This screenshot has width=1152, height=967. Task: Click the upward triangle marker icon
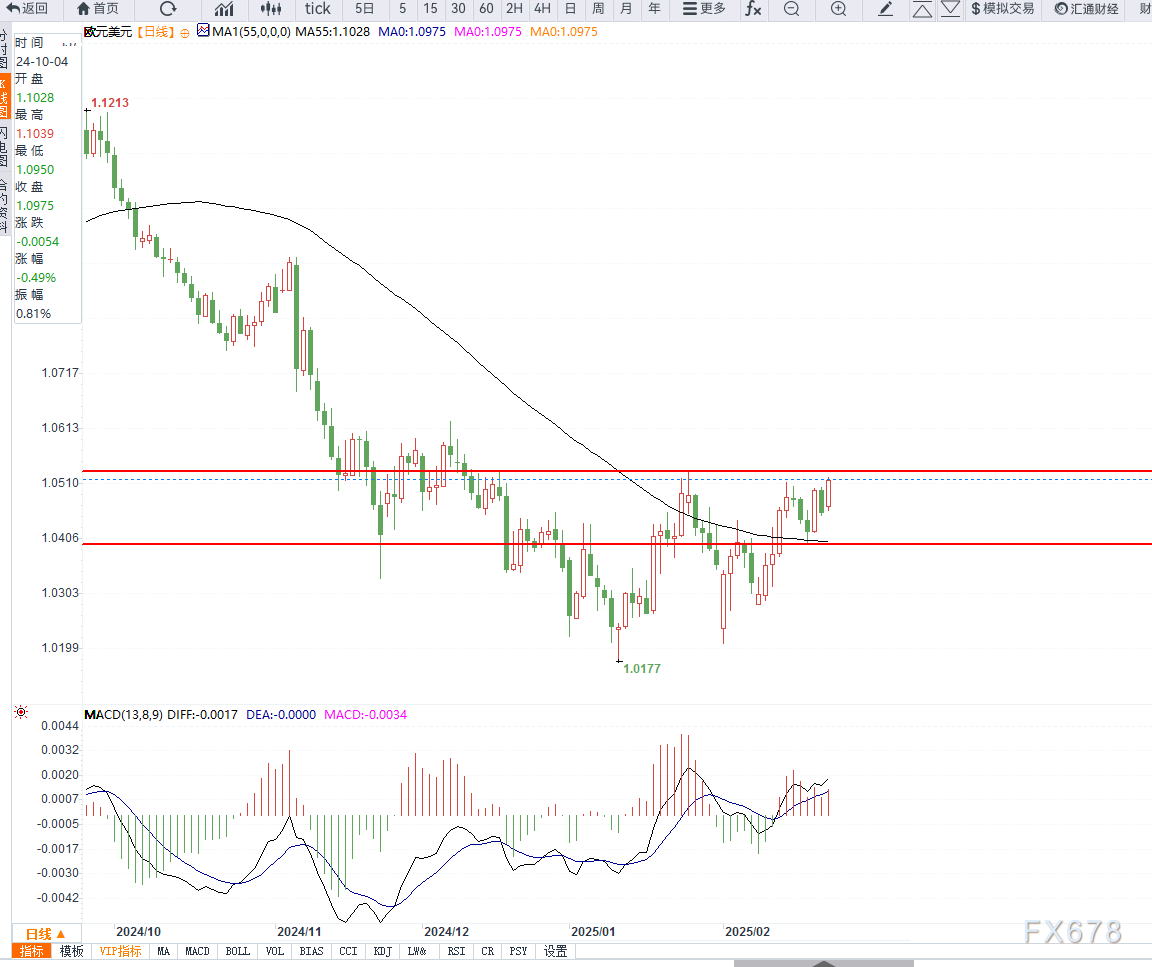[x=922, y=10]
